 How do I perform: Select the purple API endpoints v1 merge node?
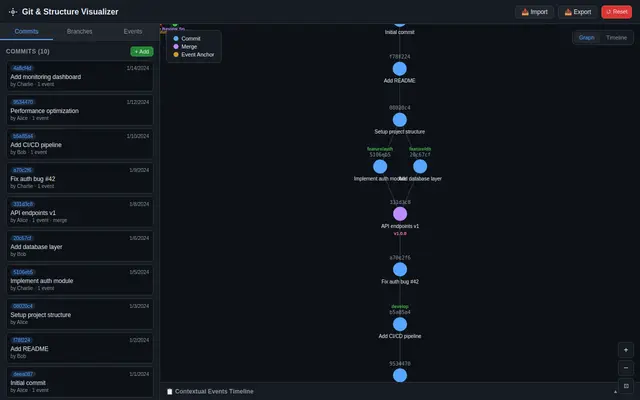tap(400, 213)
